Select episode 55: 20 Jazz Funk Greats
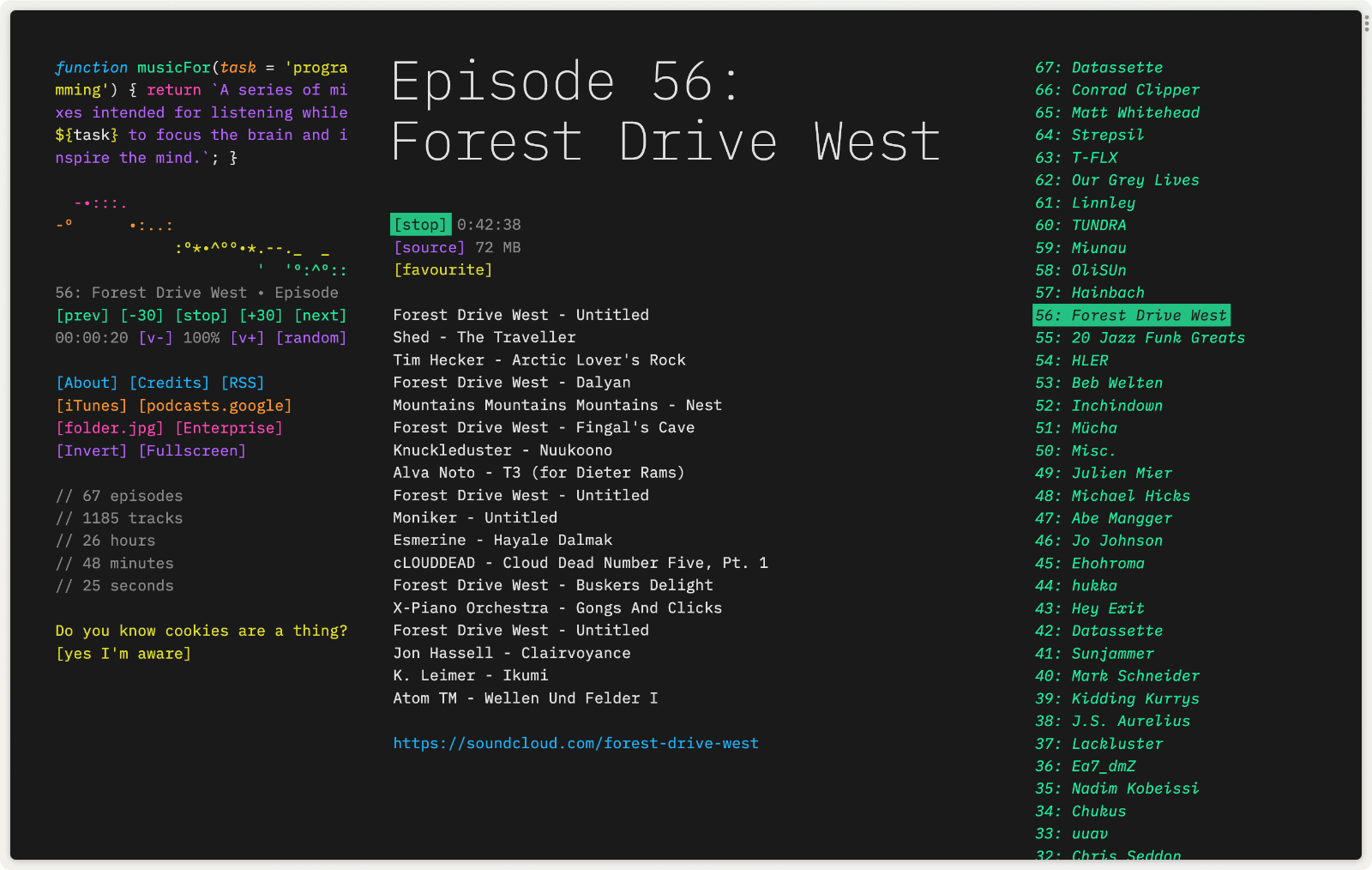 coord(1140,338)
